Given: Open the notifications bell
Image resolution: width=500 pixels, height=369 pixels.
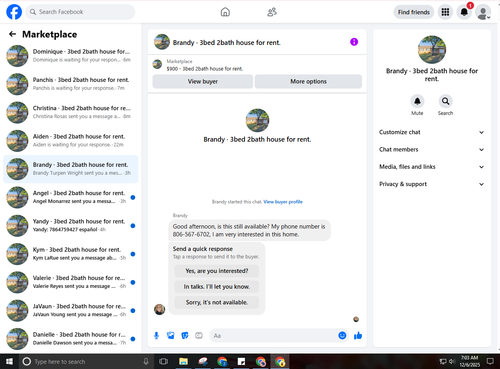Looking at the screenshot, I should [x=464, y=12].
